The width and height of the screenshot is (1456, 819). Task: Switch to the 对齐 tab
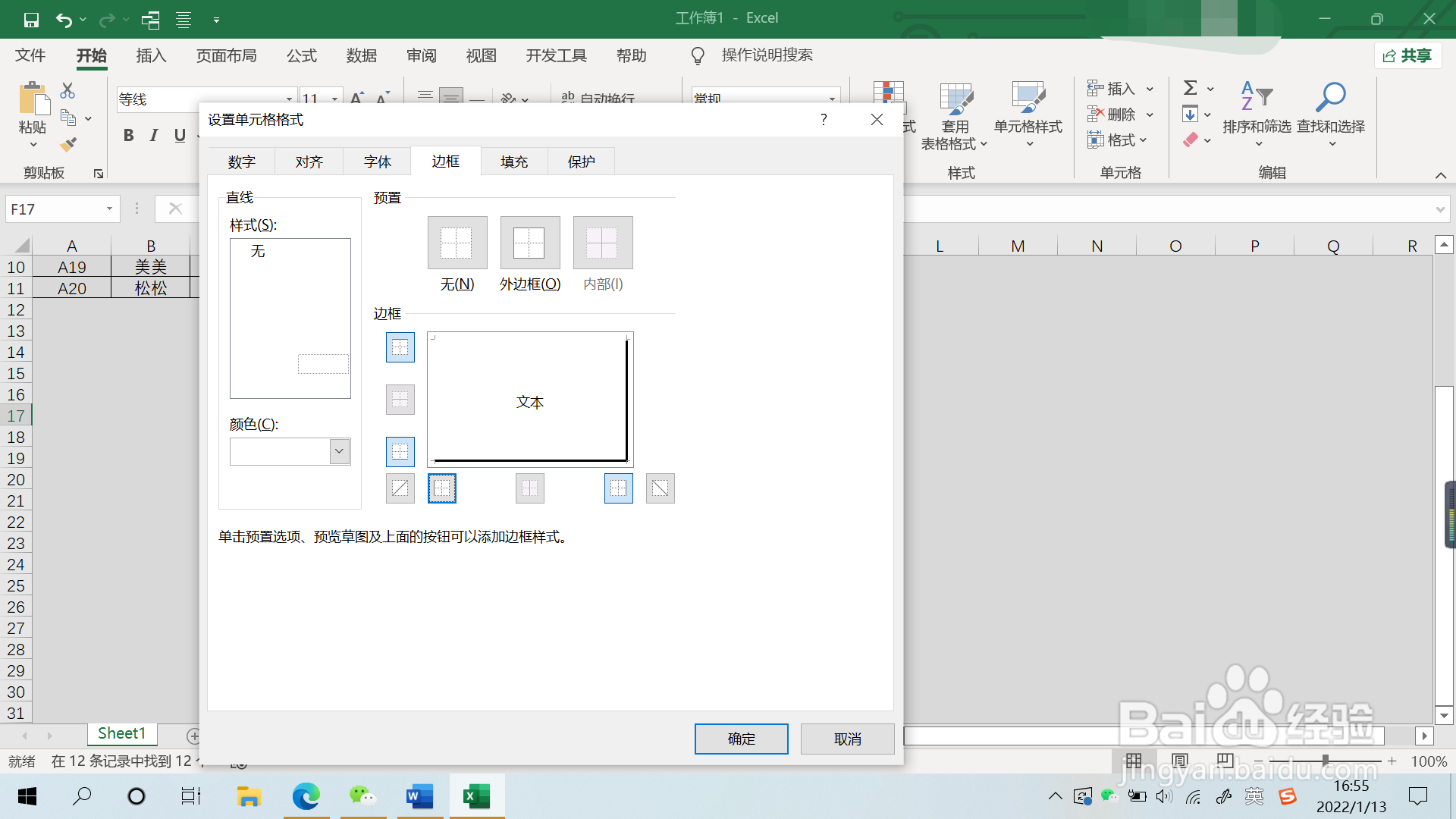[309, 162]
